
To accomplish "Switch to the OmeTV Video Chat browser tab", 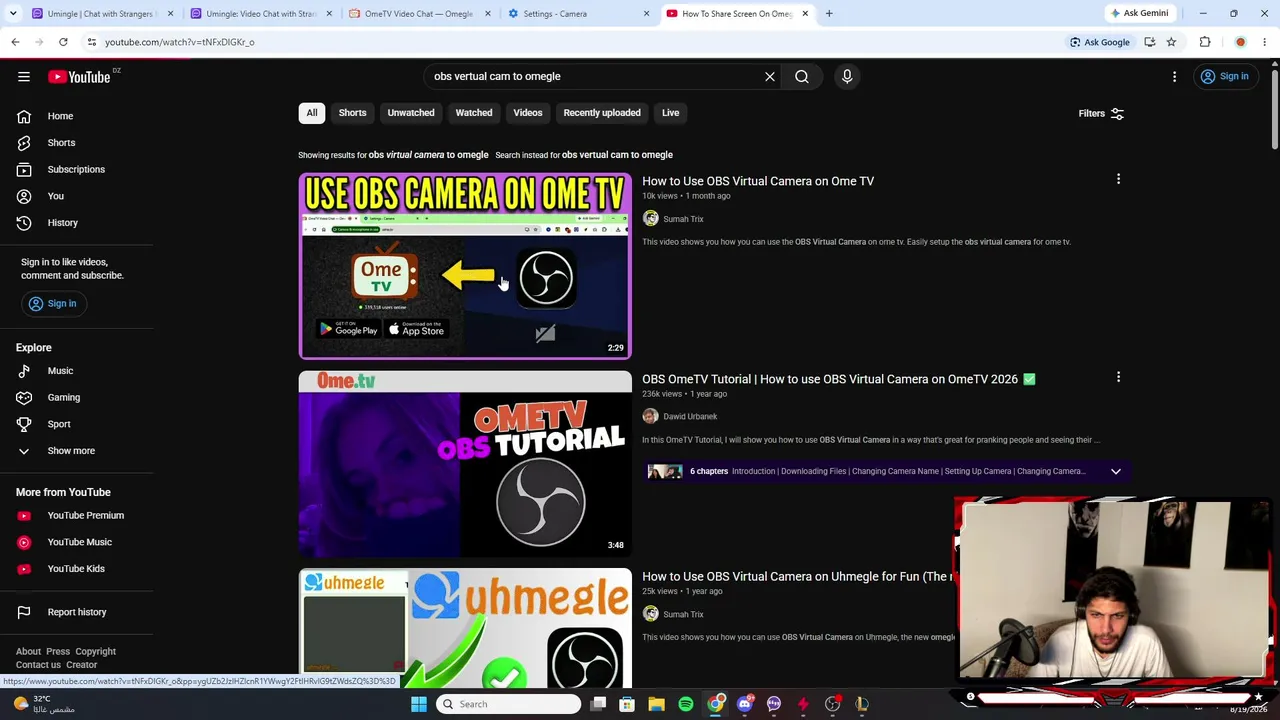I will point(418,14).
